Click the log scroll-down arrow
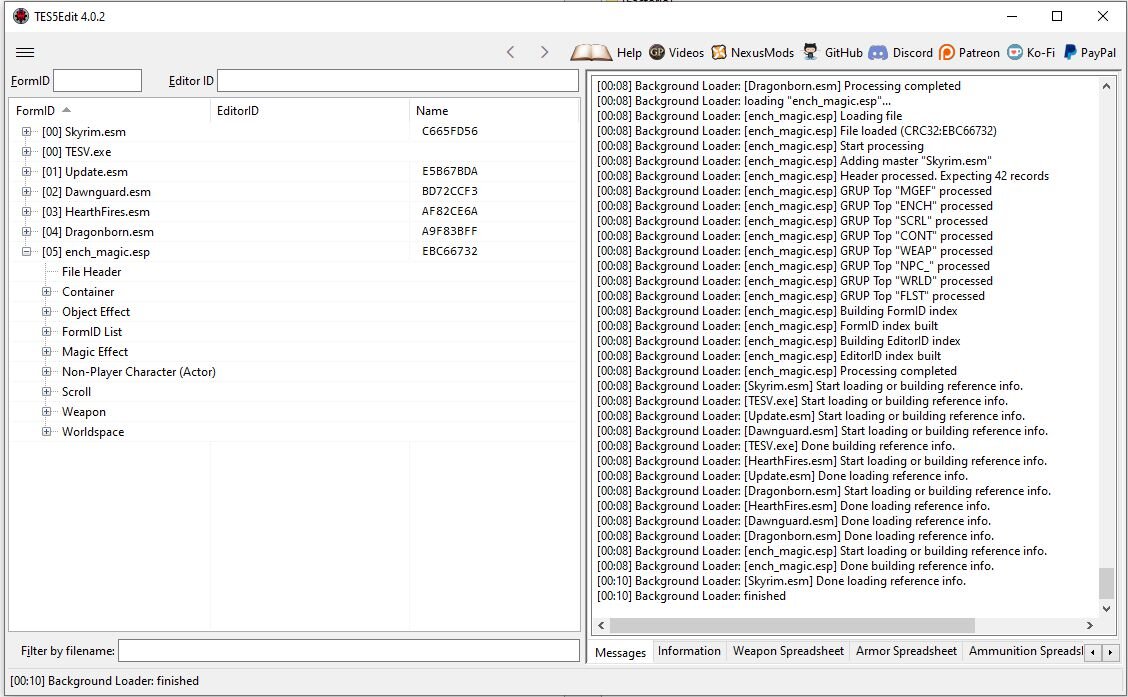1128x697 pixels. tap(1106, 609)
